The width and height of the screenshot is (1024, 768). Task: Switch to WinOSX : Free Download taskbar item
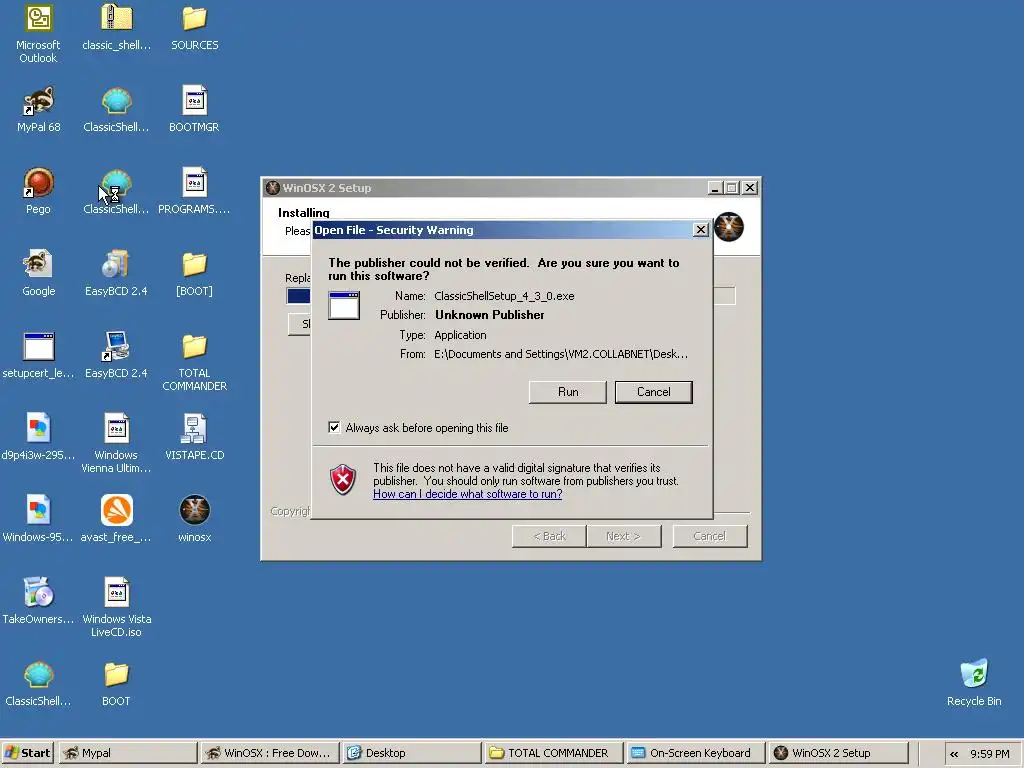pyautogui.click(x=270, y=753)
